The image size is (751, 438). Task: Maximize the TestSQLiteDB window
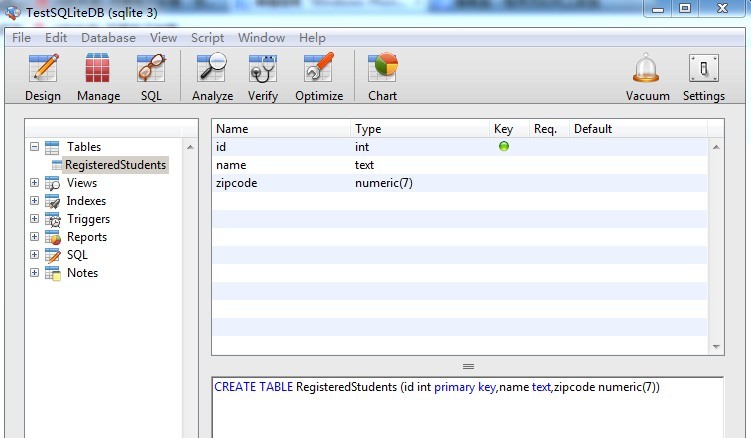[x=685, y=9]
